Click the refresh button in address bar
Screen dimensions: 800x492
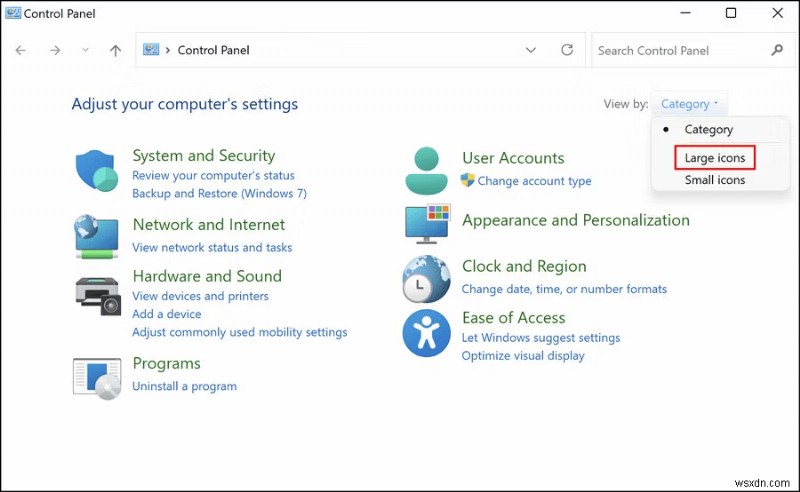567,50
